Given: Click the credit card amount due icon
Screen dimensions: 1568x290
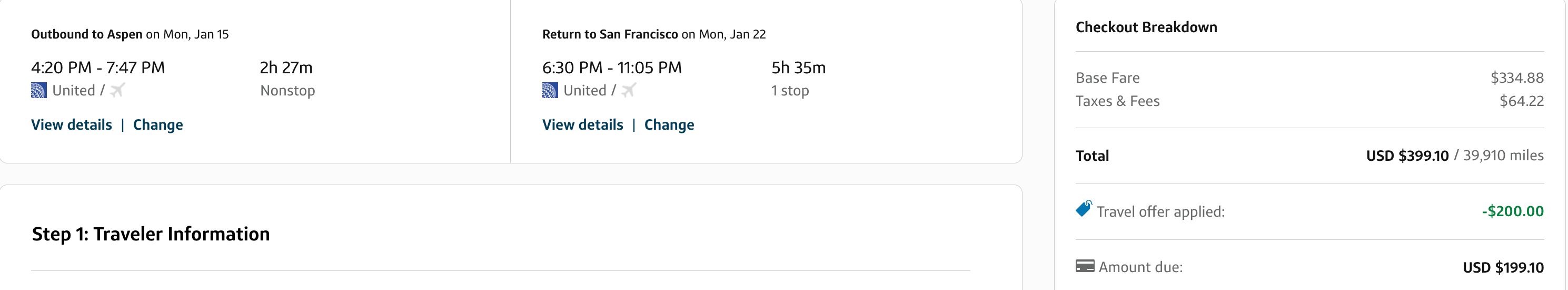Looking at the screenshot, I should (x=1085, y=266).
